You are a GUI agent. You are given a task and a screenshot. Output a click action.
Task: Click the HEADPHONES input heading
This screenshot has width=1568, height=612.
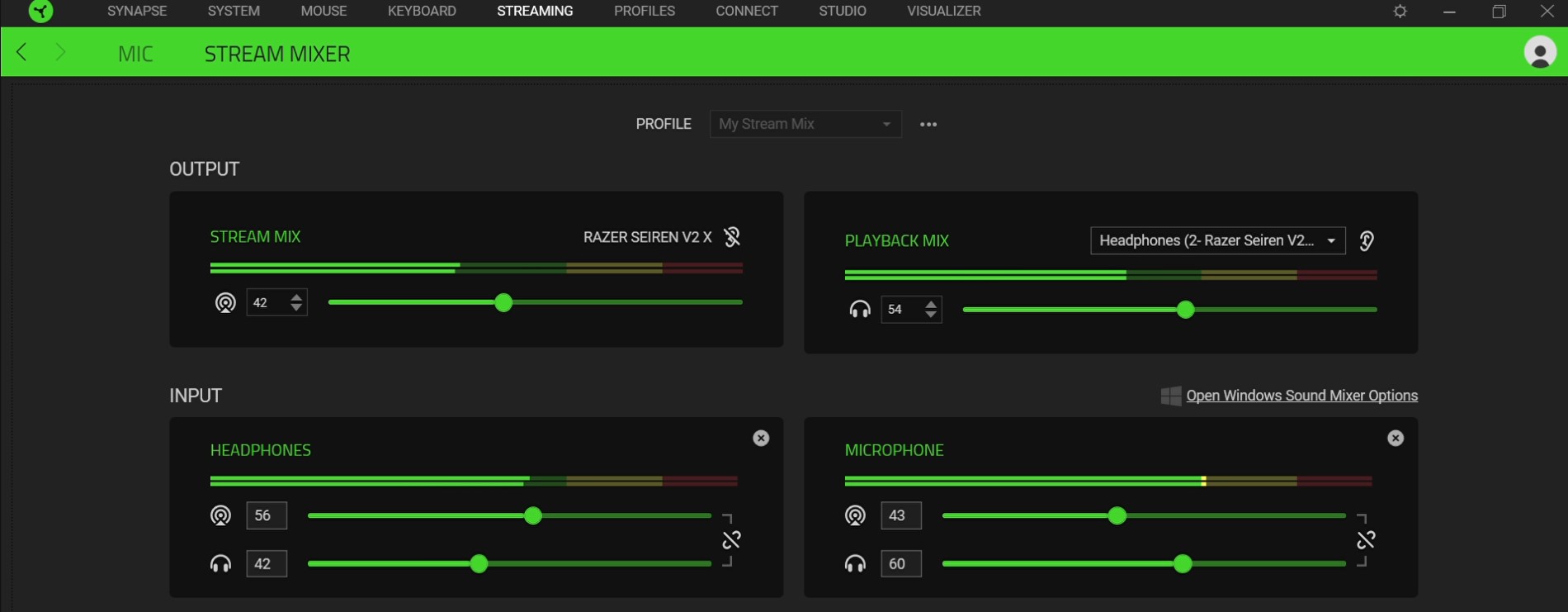[261, 450]
